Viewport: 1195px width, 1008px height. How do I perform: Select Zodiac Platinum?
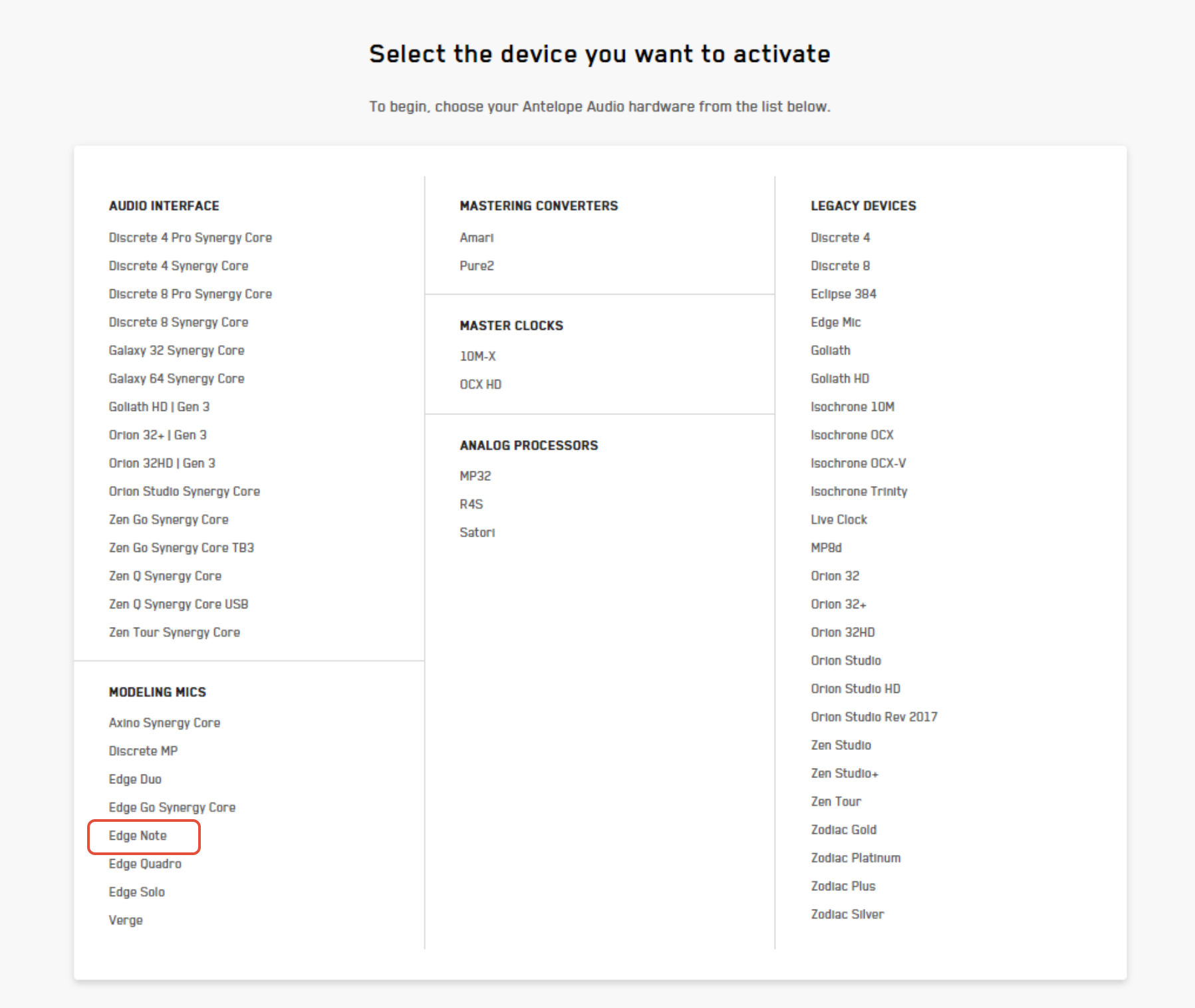coord(855,858)
